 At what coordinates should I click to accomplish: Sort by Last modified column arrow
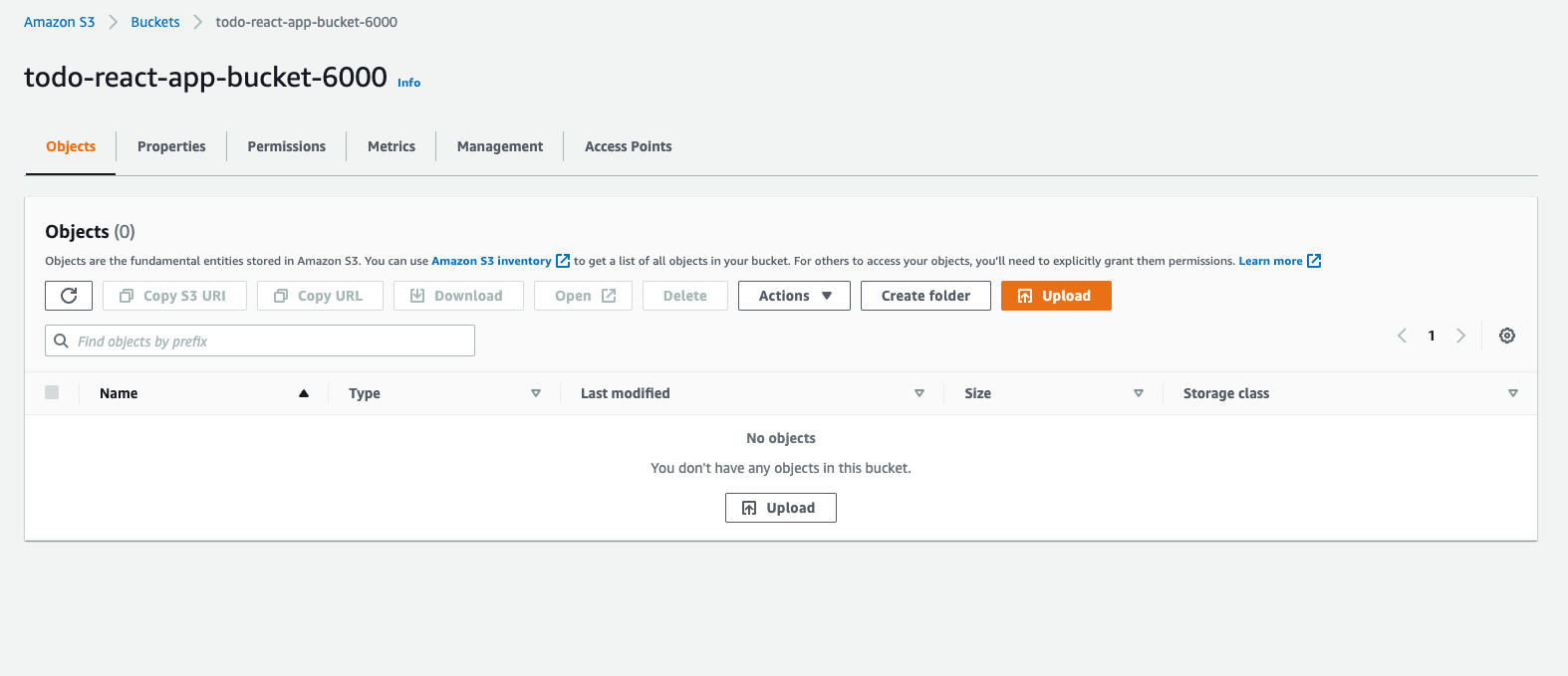click(x=919, y=393)
